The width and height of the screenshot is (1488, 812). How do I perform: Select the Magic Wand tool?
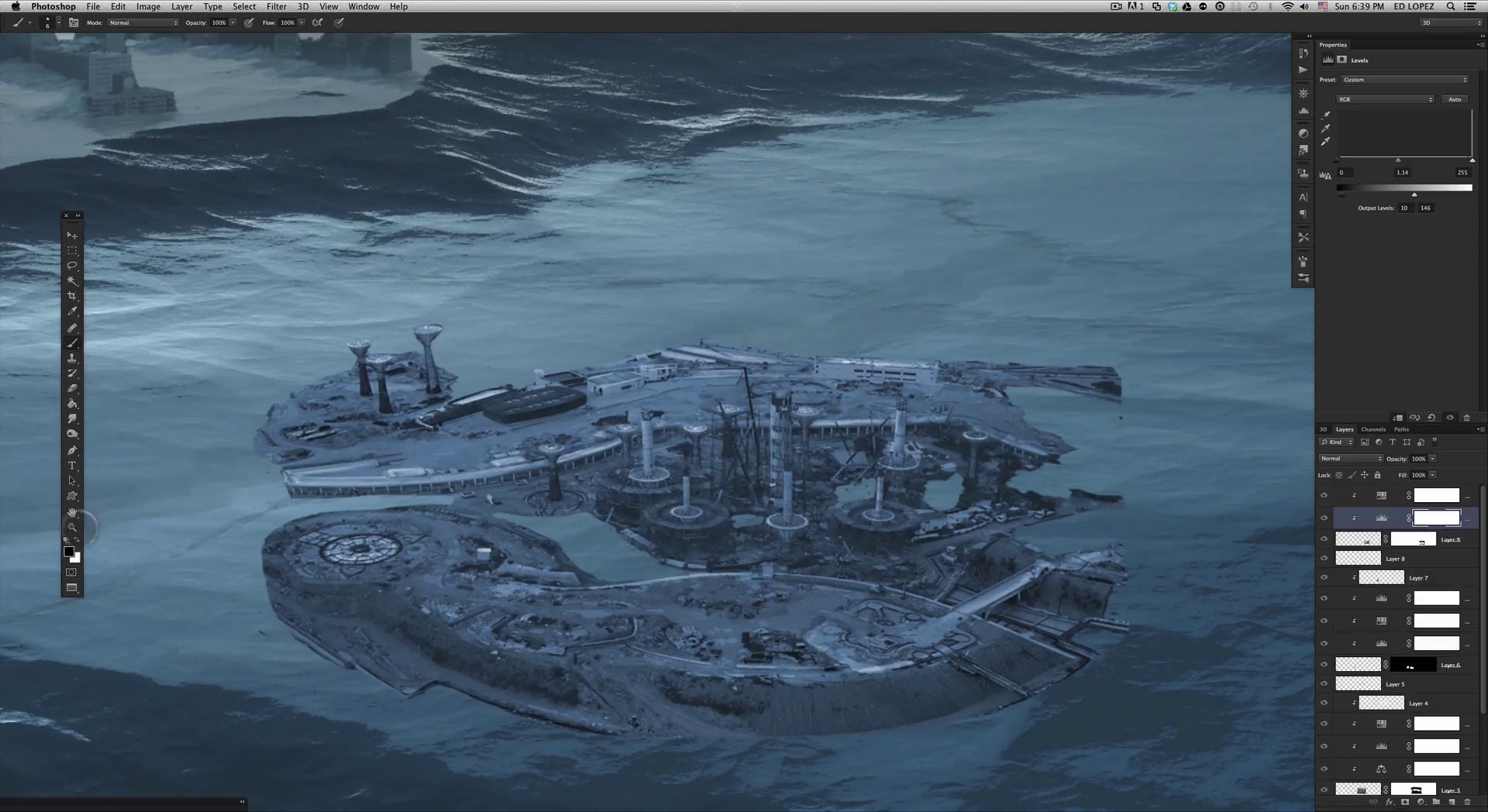click(x=72, y=281)
